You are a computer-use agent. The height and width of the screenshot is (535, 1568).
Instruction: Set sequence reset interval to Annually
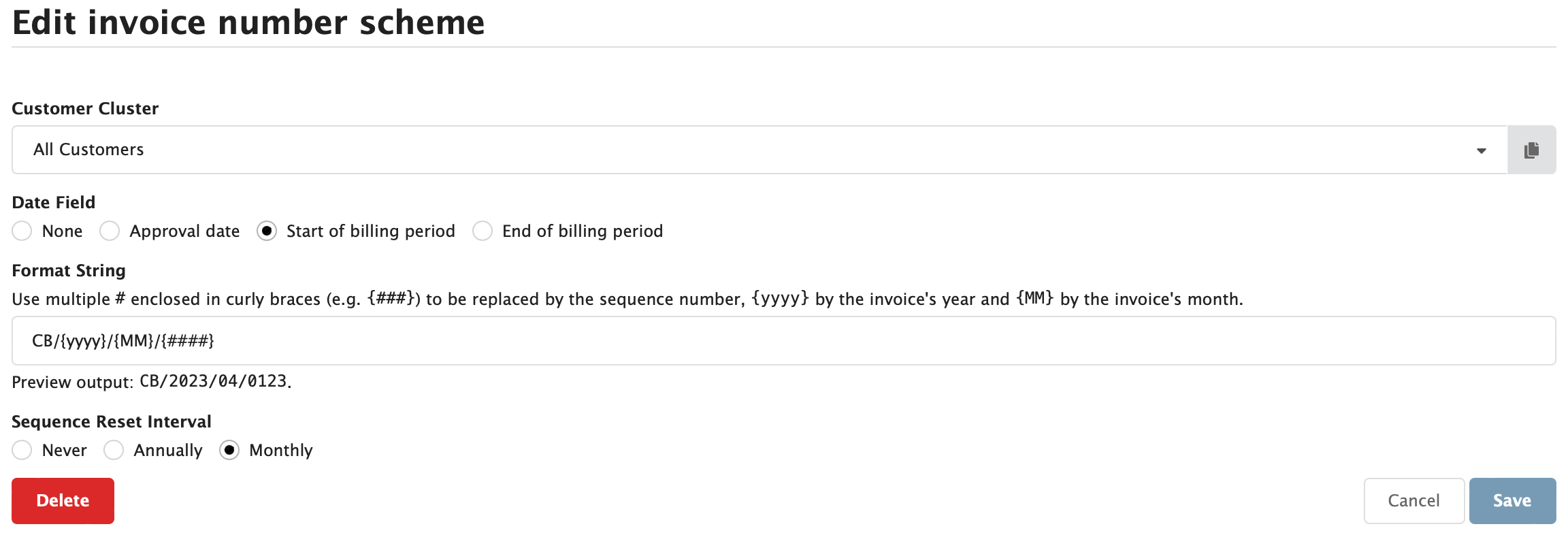pos(113,450)
